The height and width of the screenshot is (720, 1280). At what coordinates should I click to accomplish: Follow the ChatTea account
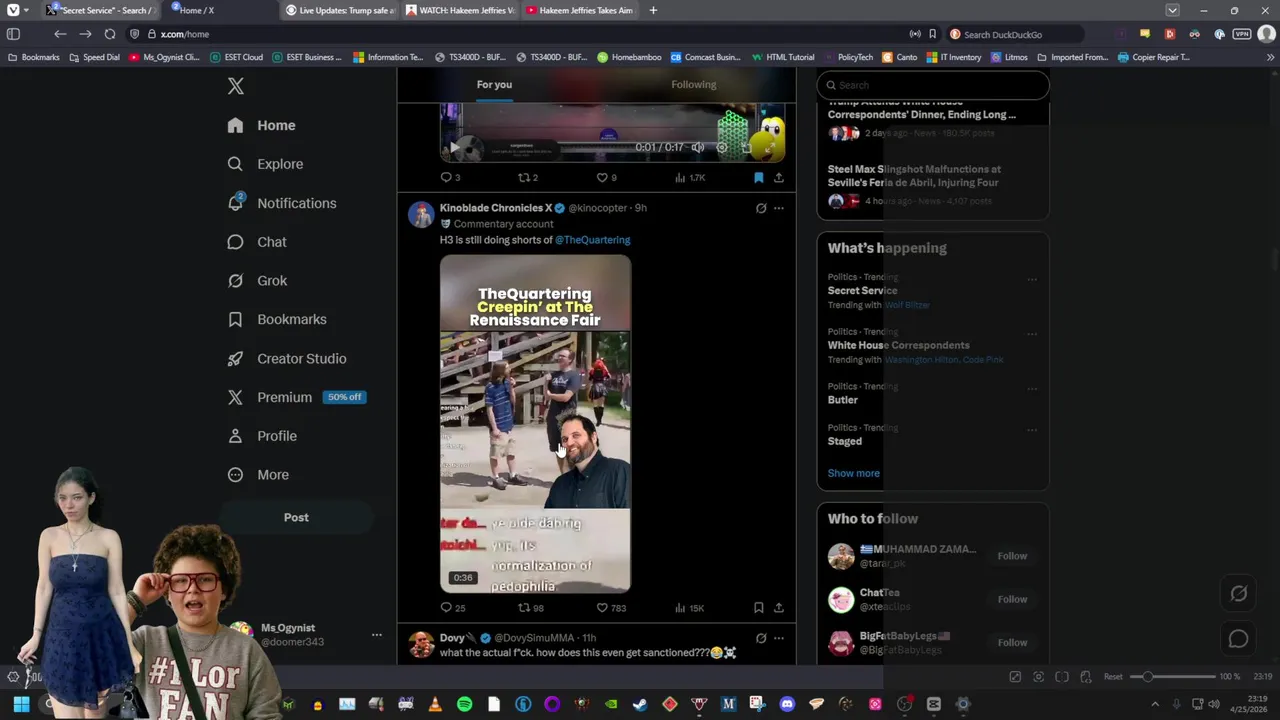(1012, 599)
